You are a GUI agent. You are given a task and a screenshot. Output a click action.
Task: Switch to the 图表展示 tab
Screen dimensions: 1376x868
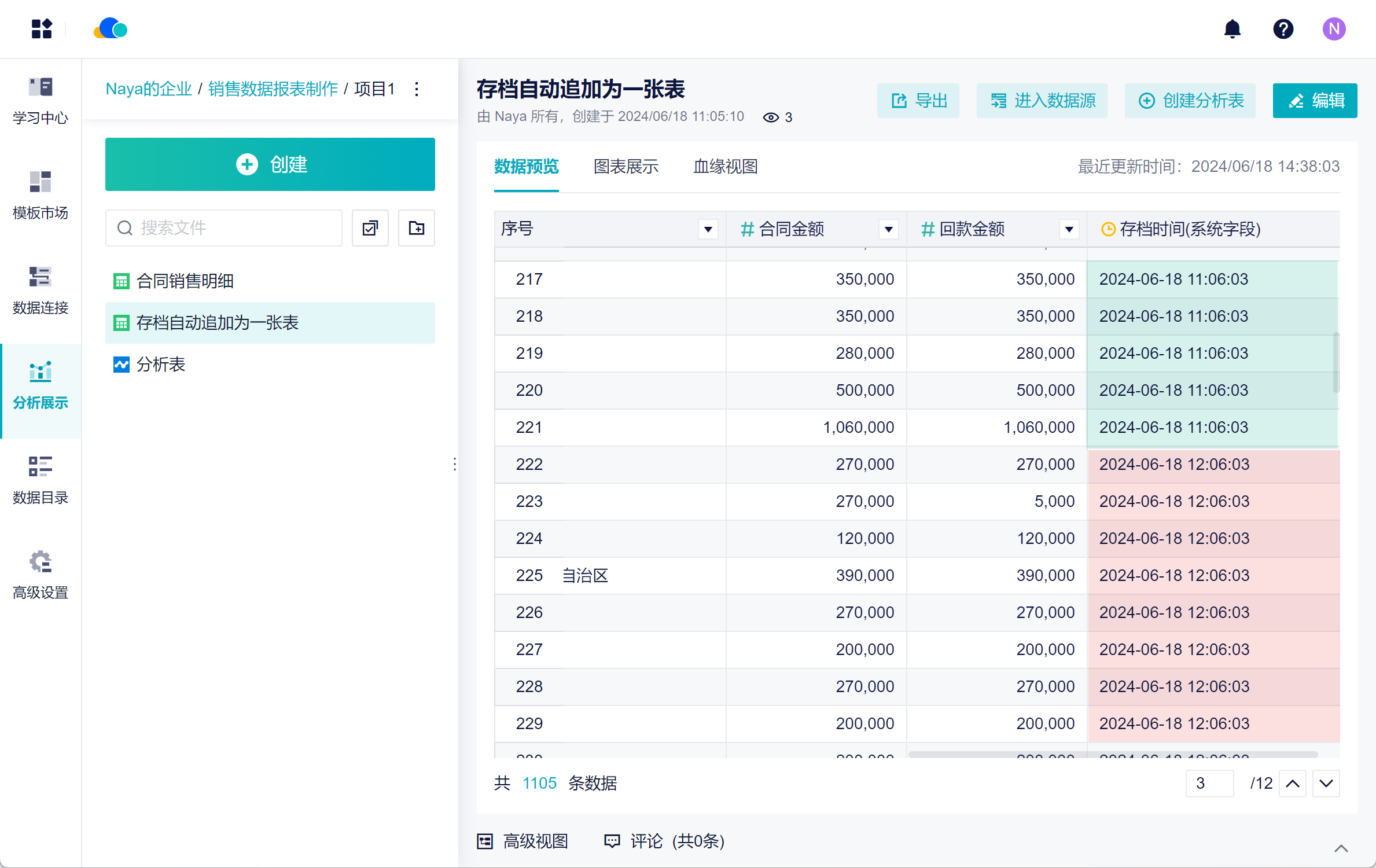(626, 167)
